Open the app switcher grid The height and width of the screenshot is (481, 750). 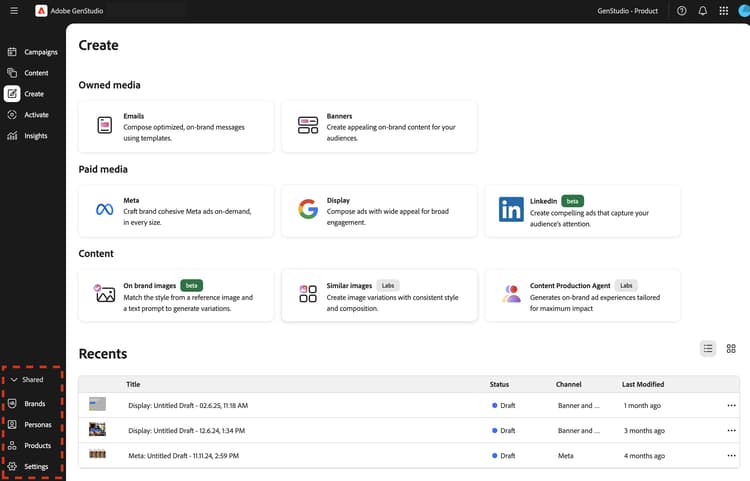coord(724,11)
